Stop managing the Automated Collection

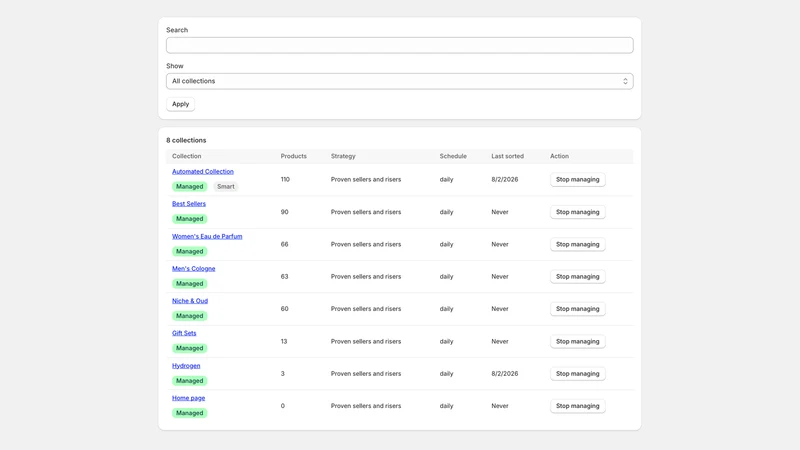pos(578,180)
